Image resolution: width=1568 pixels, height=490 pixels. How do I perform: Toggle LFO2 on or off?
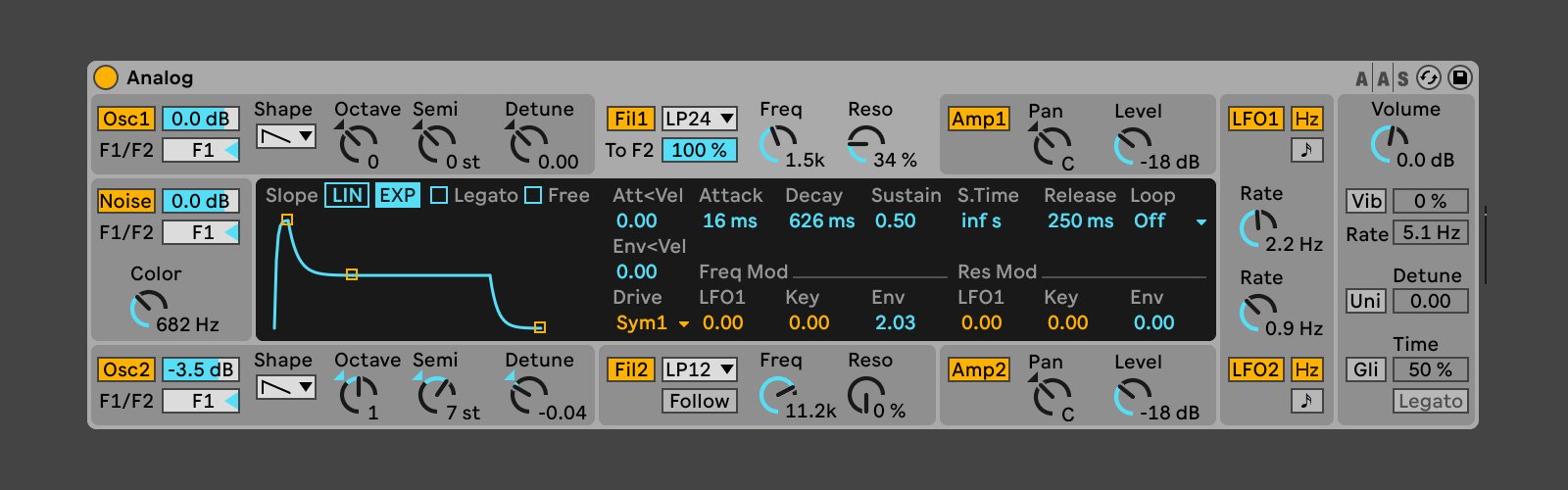[1255, 369]
